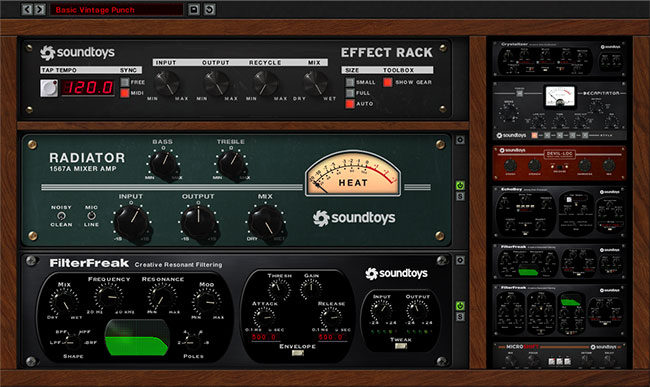
Task: Click the Effect Rack Input knob
Action: pyautogui.click(x=167, y=83)
